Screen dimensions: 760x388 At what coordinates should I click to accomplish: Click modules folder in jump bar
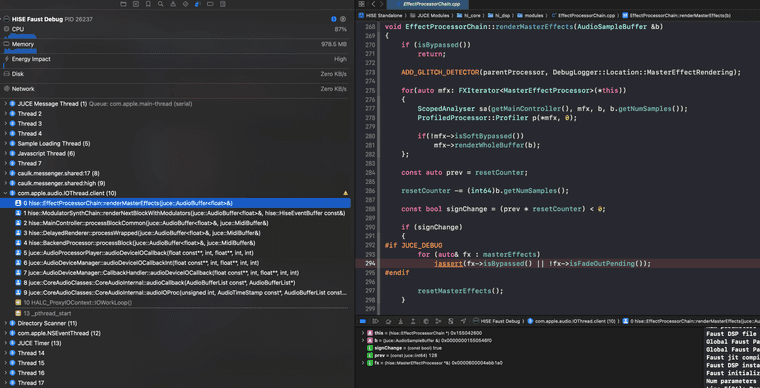529,16
